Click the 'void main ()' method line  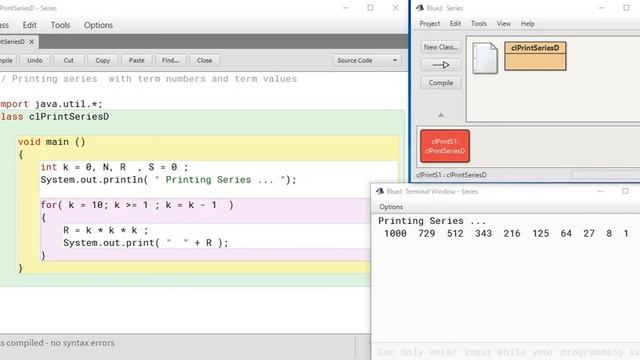click(x=51, y=142)
